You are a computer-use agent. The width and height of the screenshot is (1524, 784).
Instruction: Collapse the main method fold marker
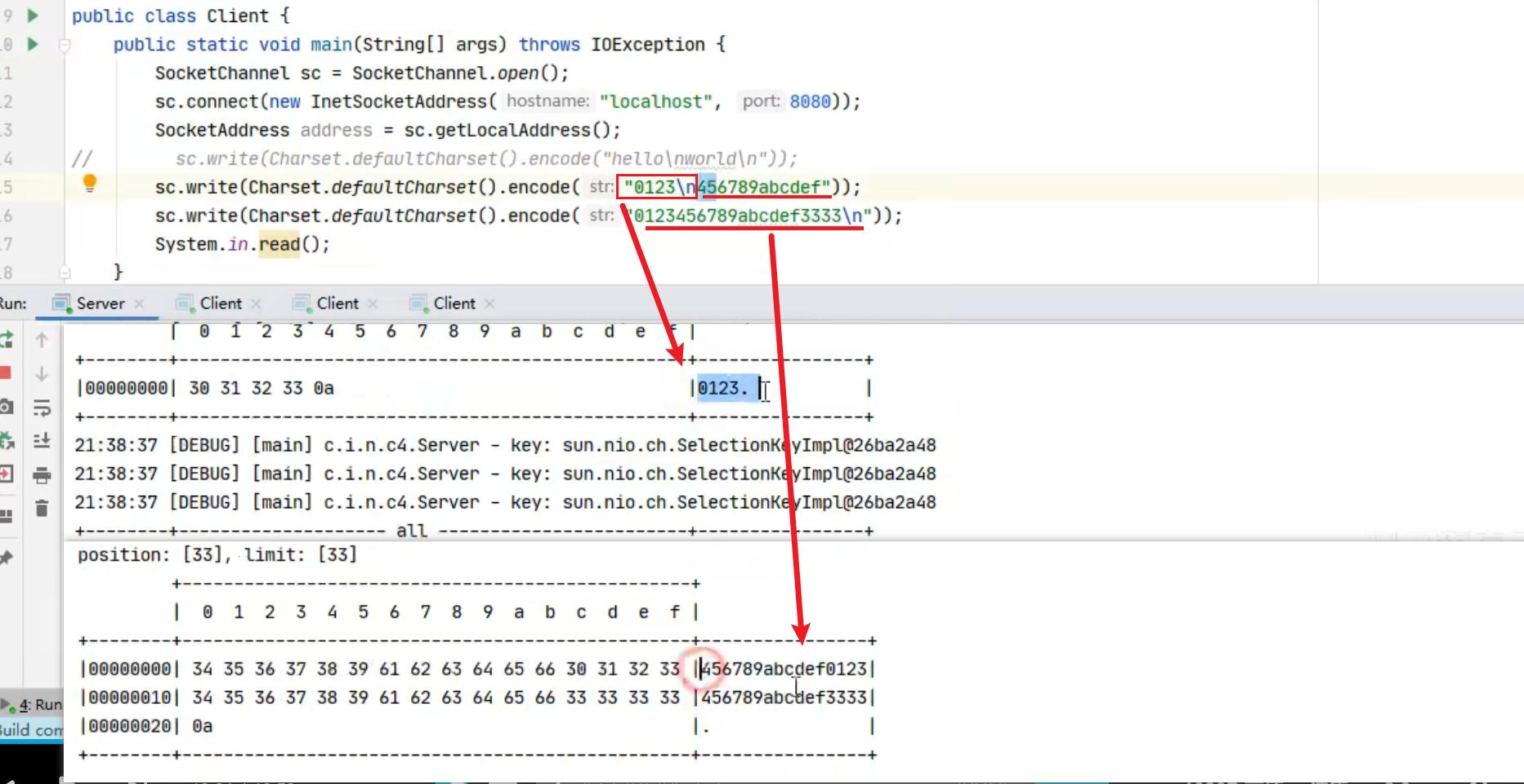(x=65, y=46)
